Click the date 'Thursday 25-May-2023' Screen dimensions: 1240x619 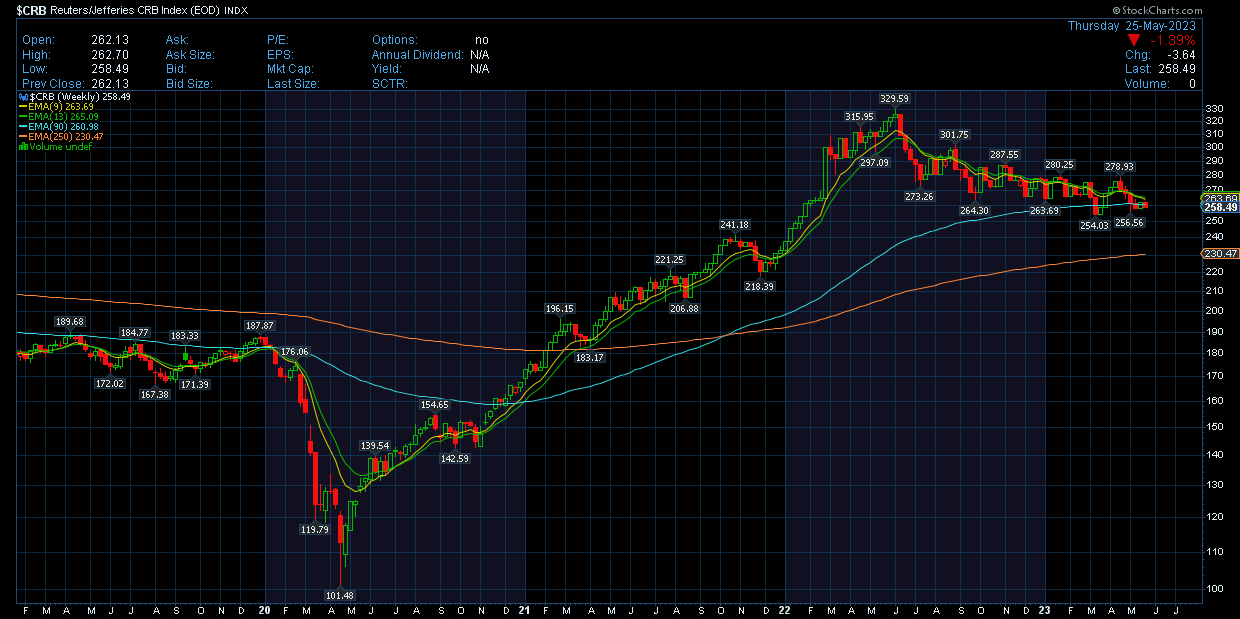tap(1131, 25)
